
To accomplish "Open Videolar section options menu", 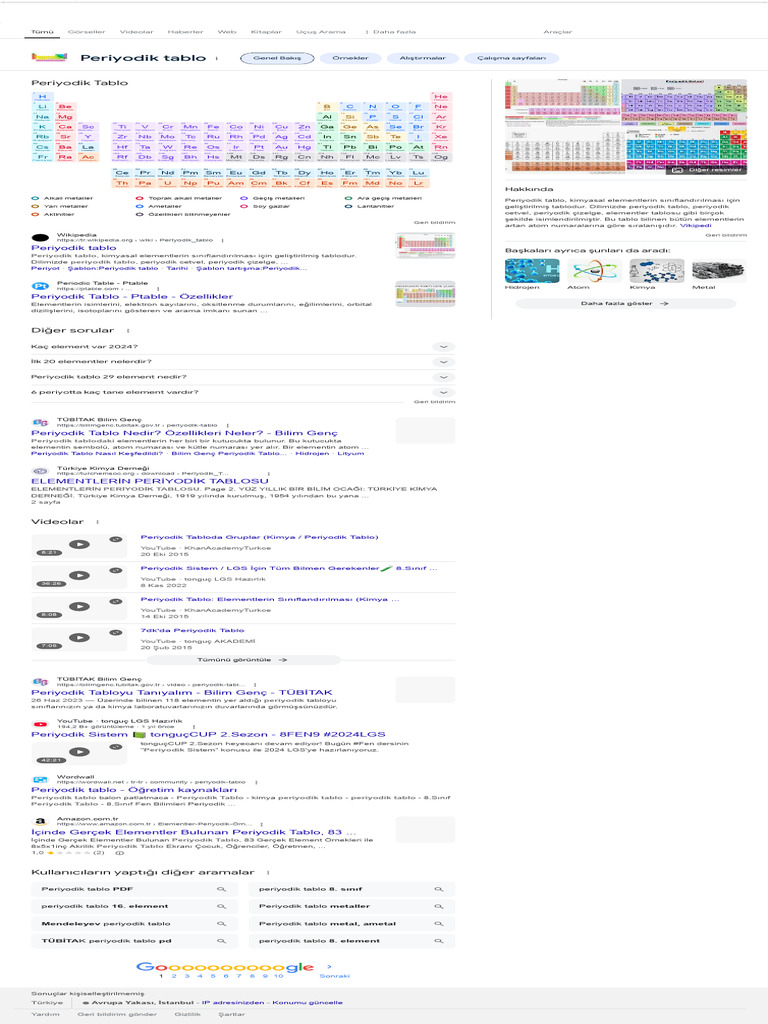I will click(98, 522).
